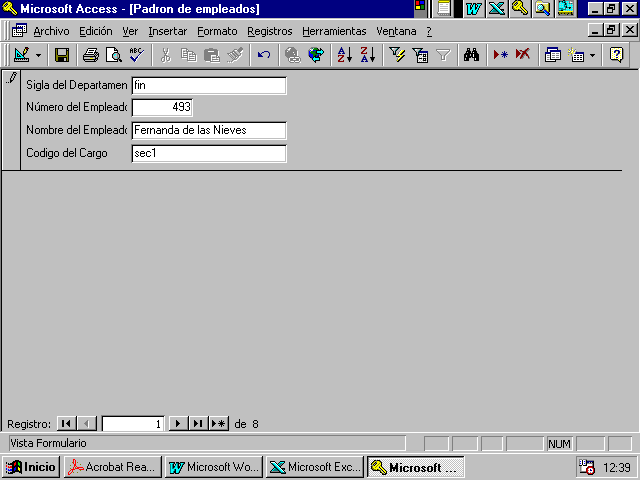Go to the previous record
Image resolution: width=640 pixels, height=480 pixels.
point(87,424)
